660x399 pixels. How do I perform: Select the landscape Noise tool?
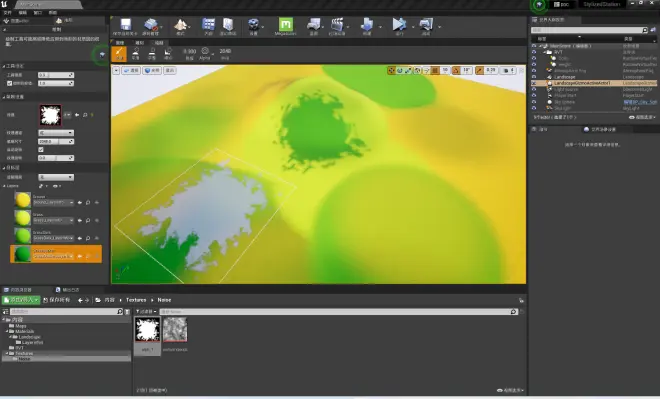(x=168, y=54)
